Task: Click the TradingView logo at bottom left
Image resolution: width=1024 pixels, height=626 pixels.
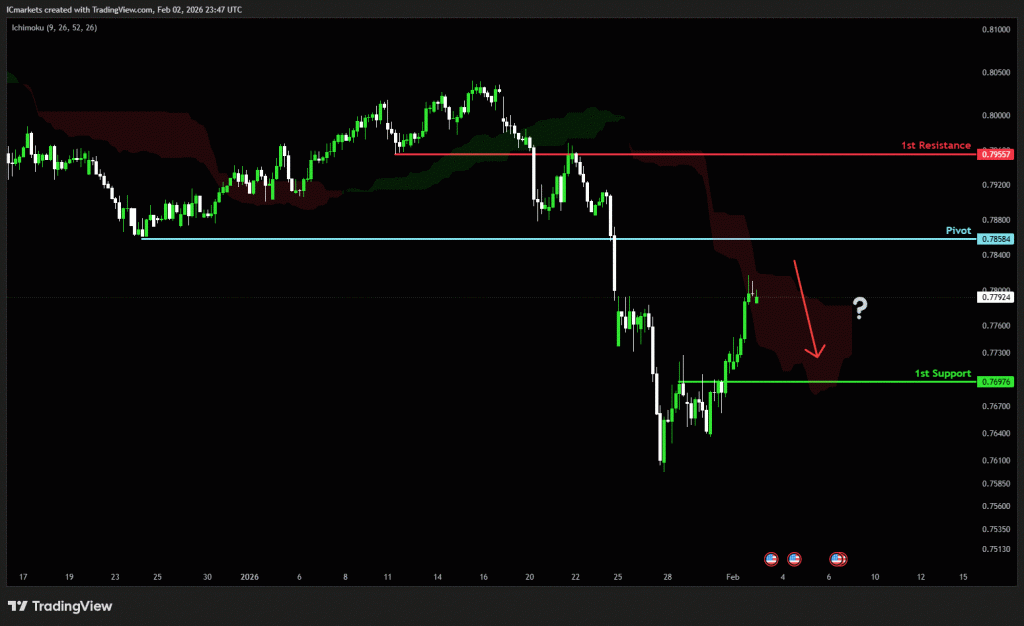Action: pos(60,606)
